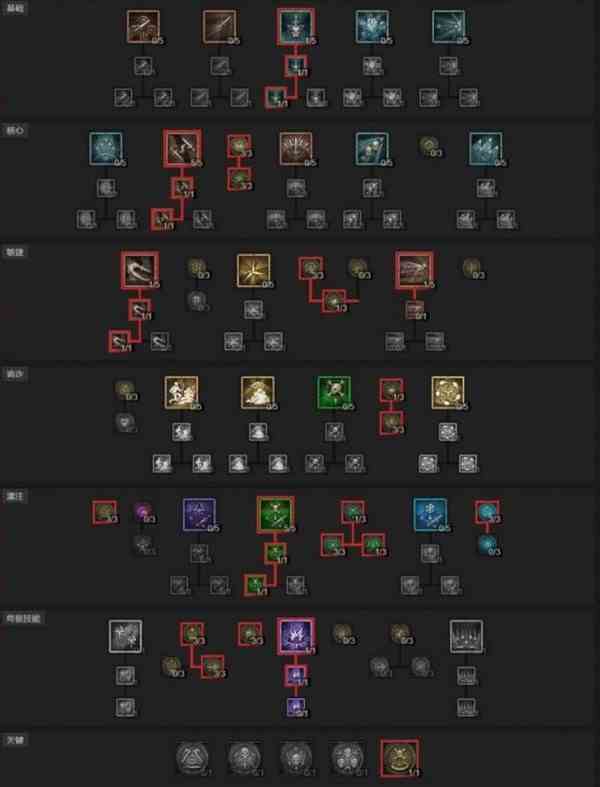This screenshot has height=787, width=600.
Task: Select the red-outlined green imbuement skill
Action: coord(275,514)
